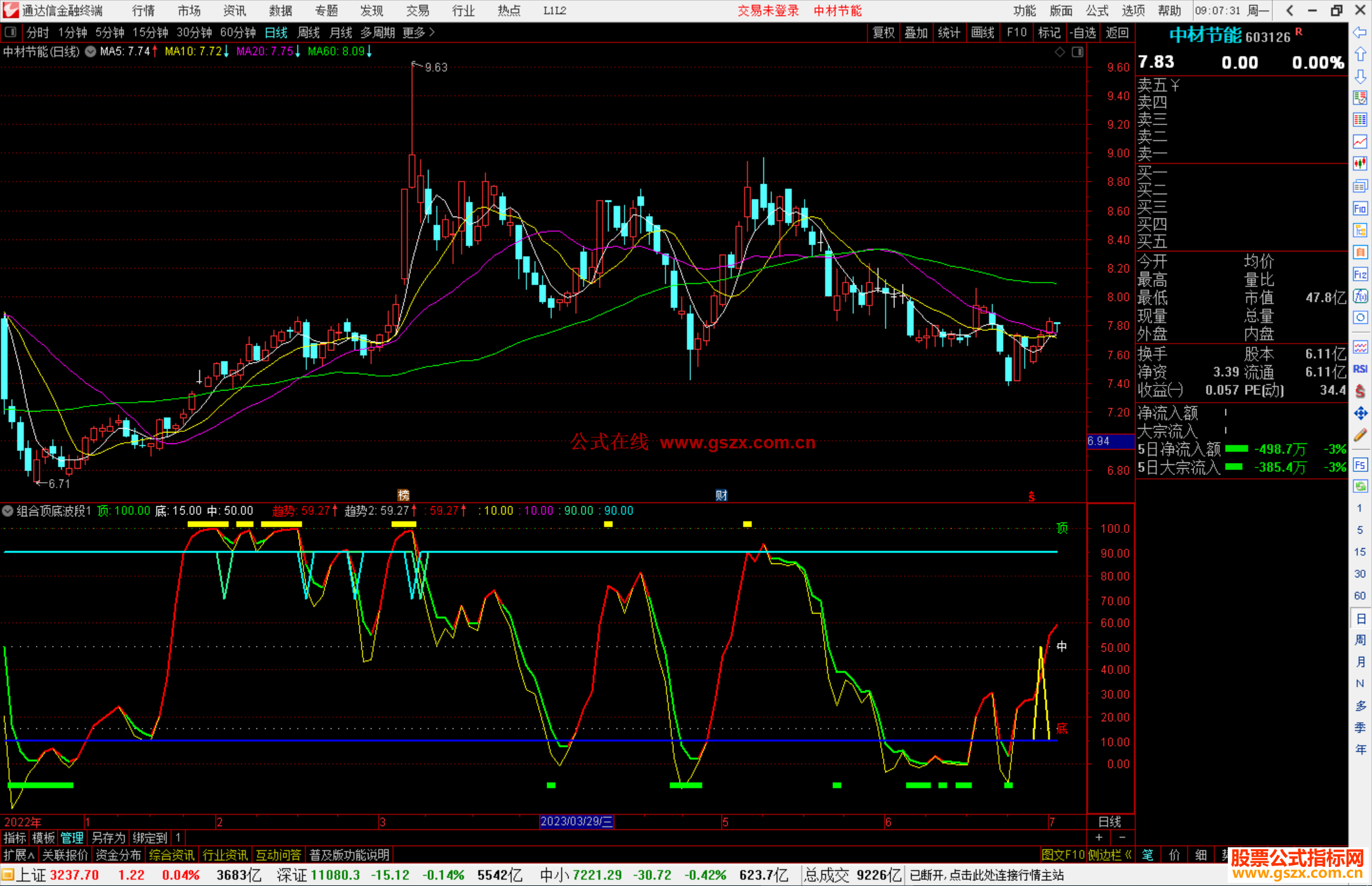Viewport: 1372px width, 886px height.
Task: Click the F5 chart switch sidebar icon
Action: click(1360, 465)
